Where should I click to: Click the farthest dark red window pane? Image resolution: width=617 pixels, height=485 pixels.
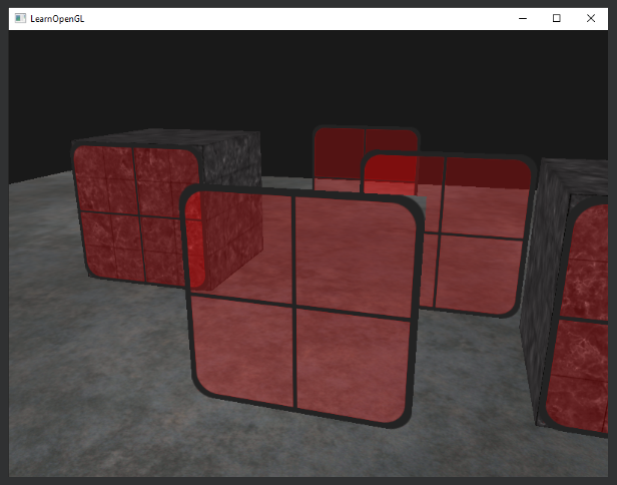(x=366, y=159)
